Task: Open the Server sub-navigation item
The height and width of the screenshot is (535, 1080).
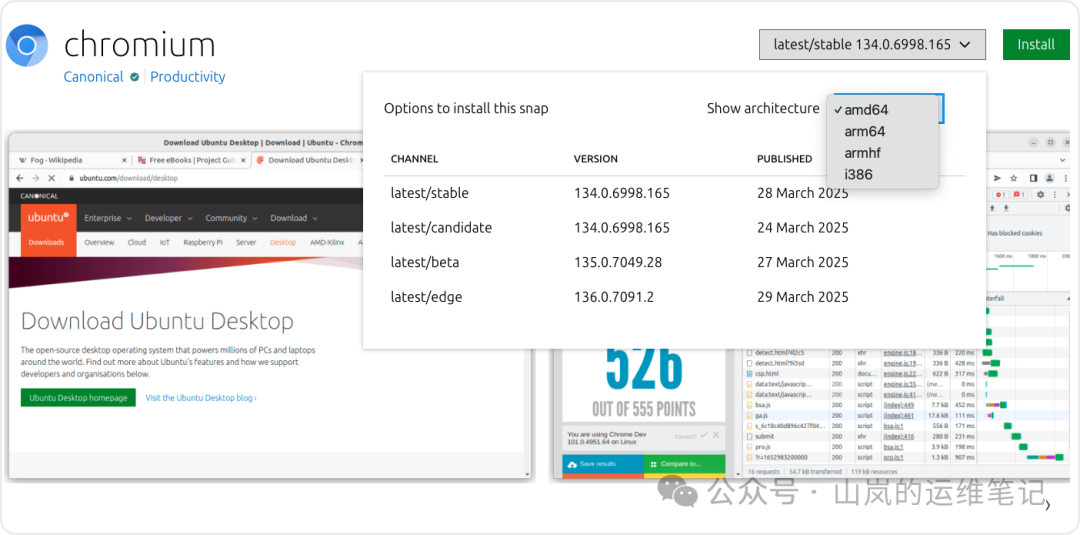Action: (246, 242)
